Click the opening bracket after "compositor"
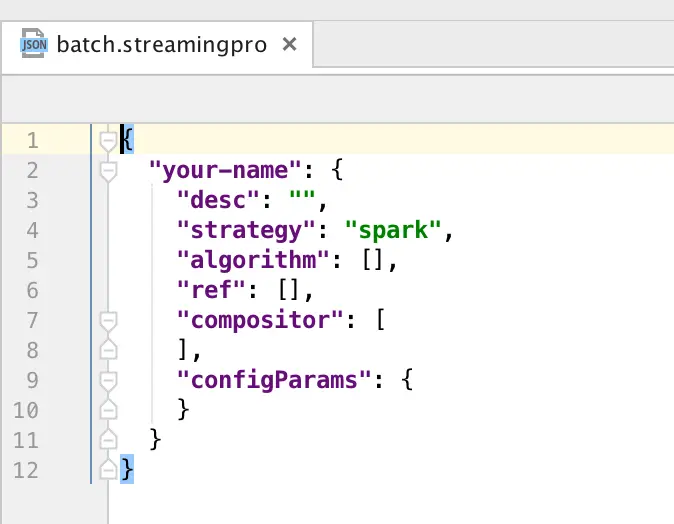The height and width of the screenshot is (524, 674). click(x=380, y=320)
